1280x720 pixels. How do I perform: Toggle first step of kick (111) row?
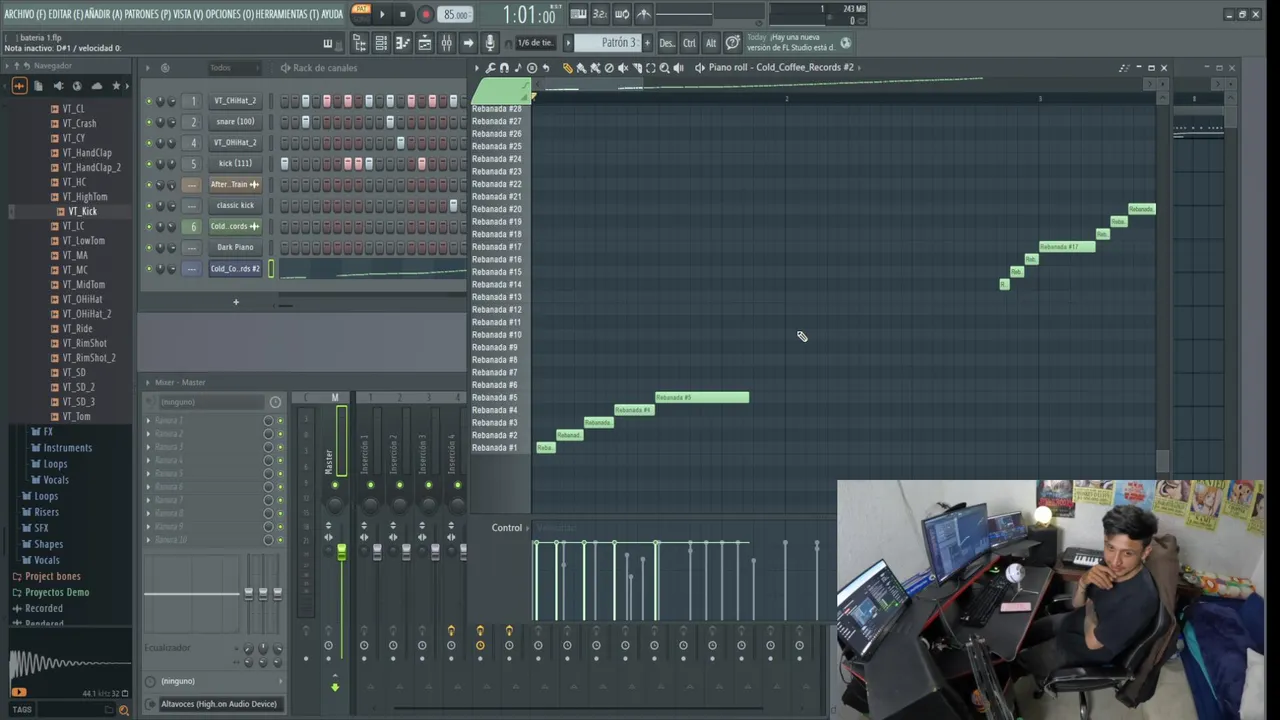(285, 164)
